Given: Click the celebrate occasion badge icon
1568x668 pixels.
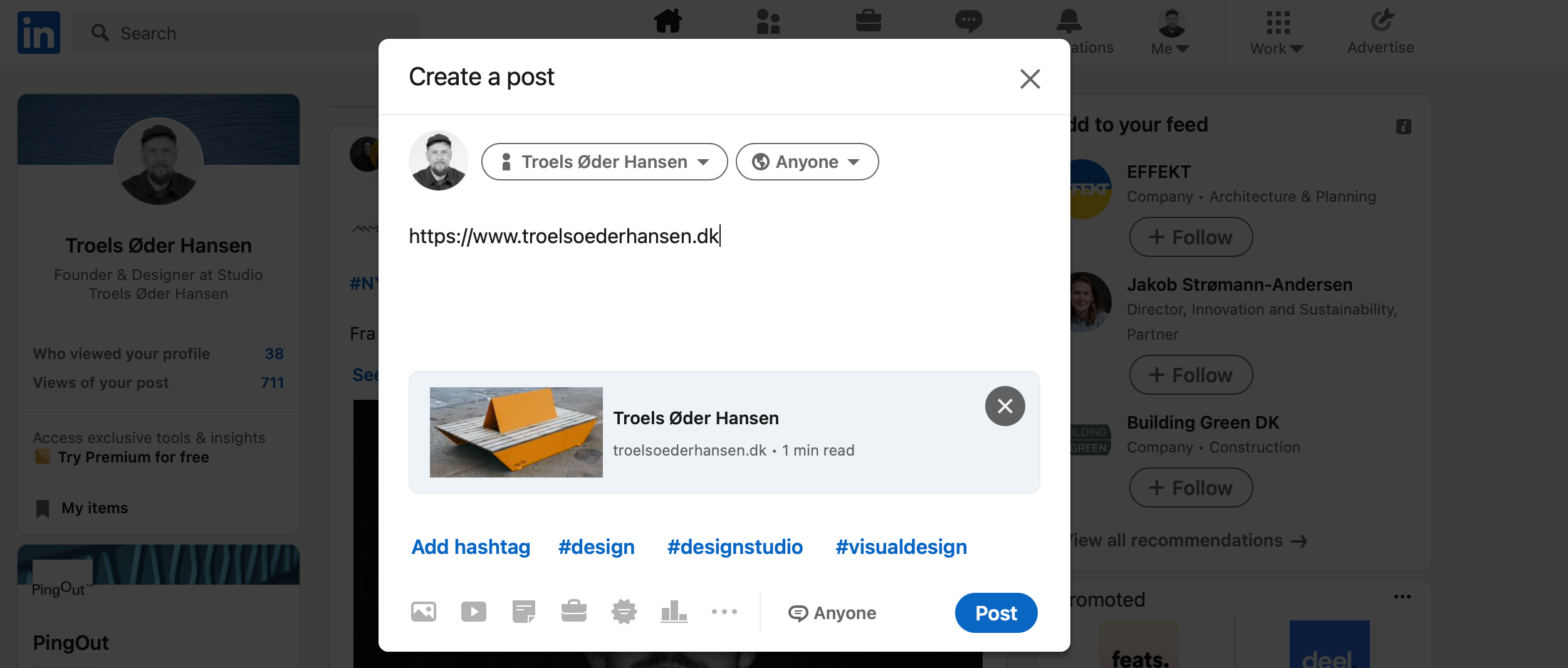Looking at the screenshot, I should pos(624,612).
